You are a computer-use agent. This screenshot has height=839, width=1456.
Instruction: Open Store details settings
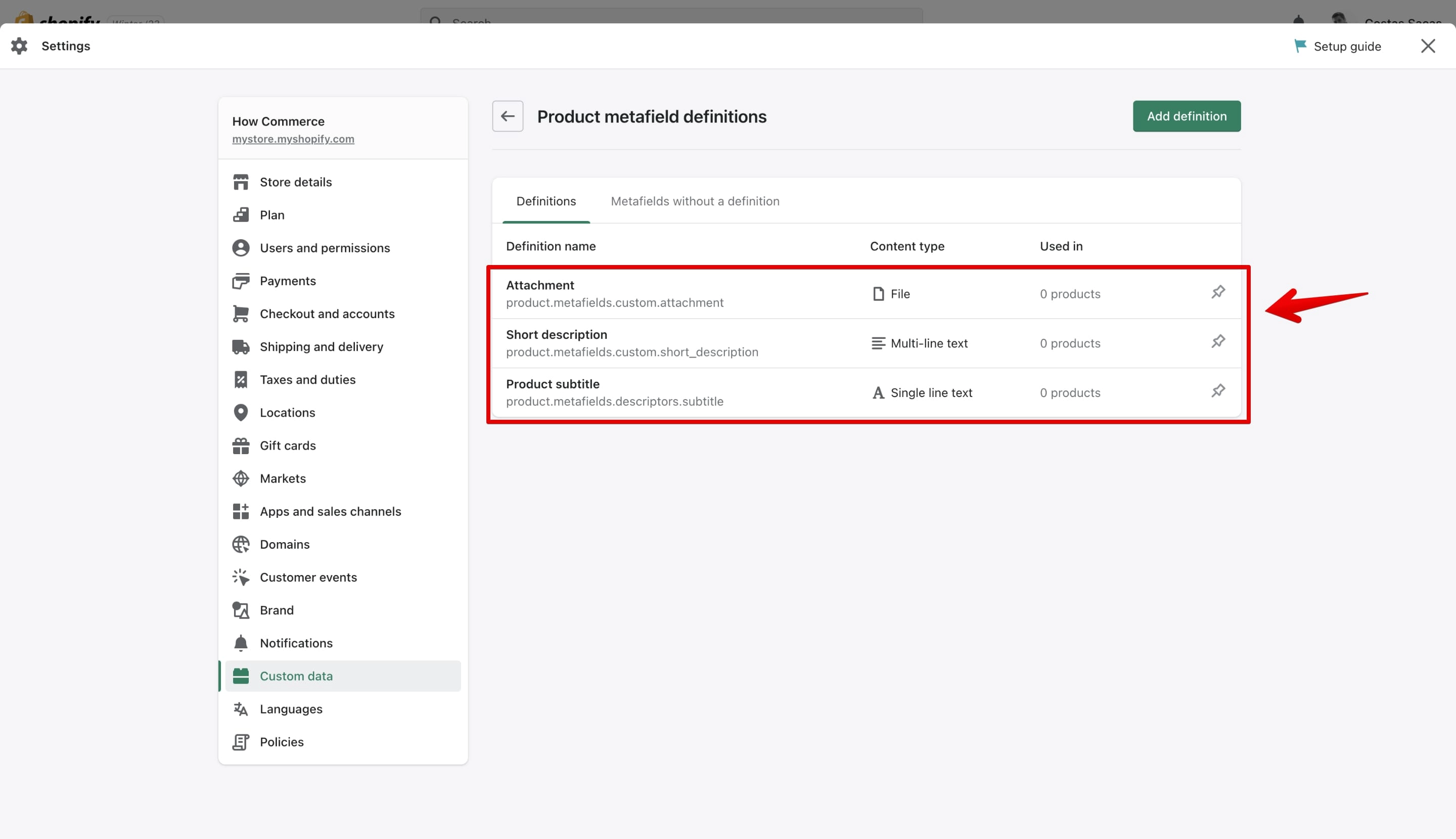point(343,182)
